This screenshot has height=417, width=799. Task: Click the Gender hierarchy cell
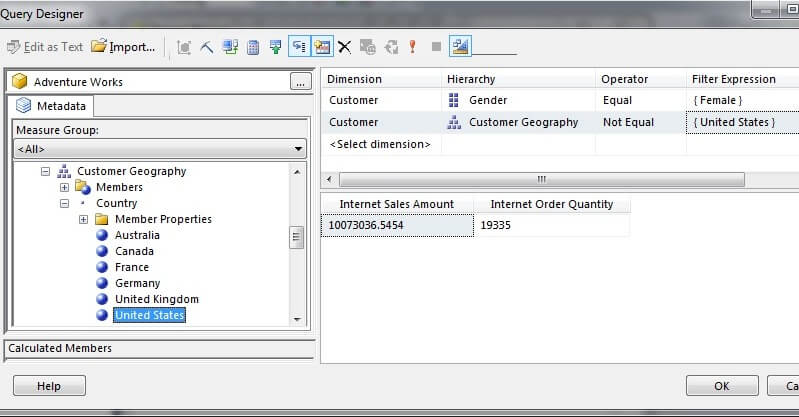518,100
